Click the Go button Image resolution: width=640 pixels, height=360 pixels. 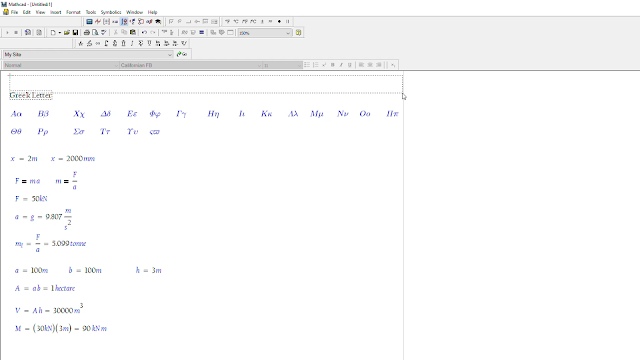click(x=182, y=54)
